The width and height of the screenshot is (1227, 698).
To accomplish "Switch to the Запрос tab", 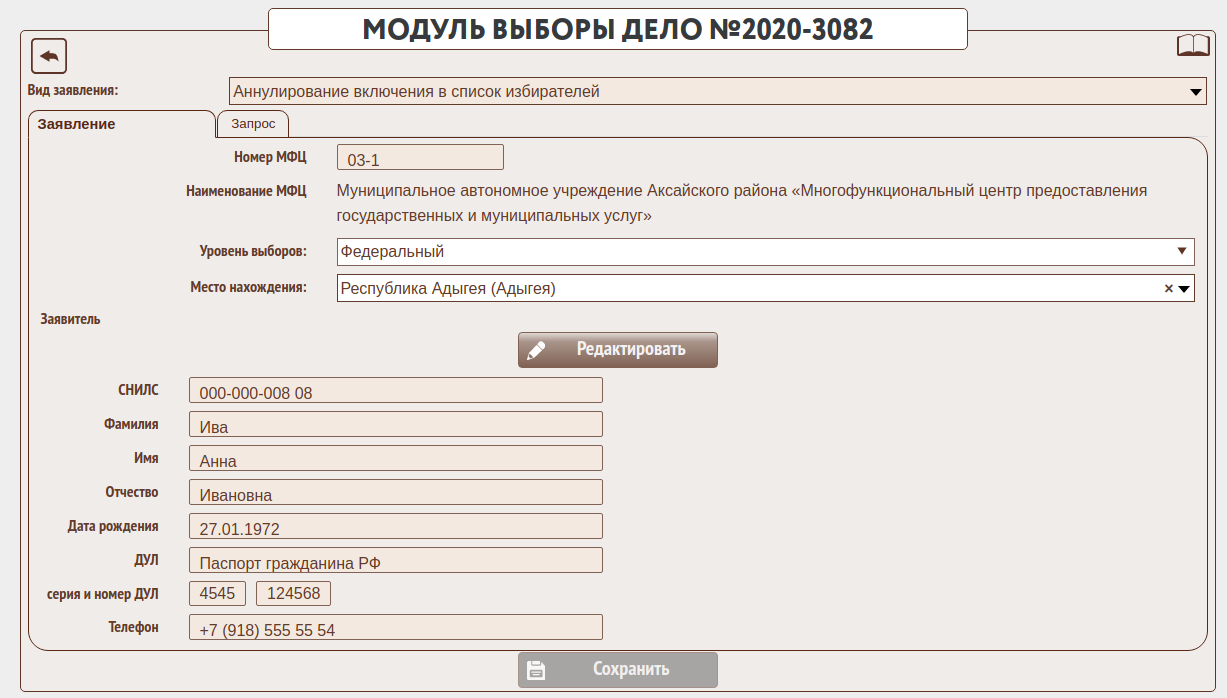I will click(x=253, y=124).
